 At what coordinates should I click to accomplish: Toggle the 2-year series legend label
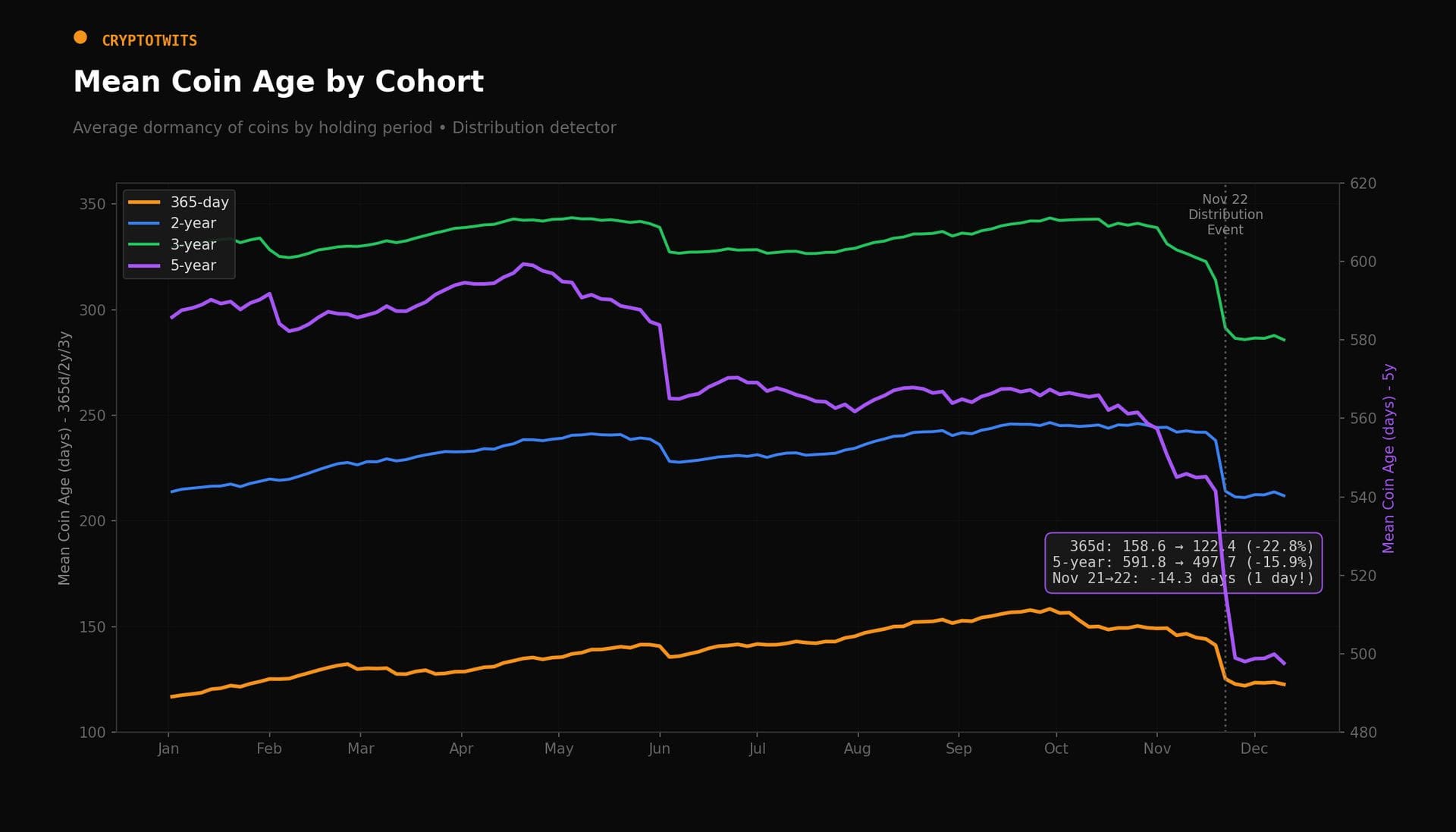[193, 224]
